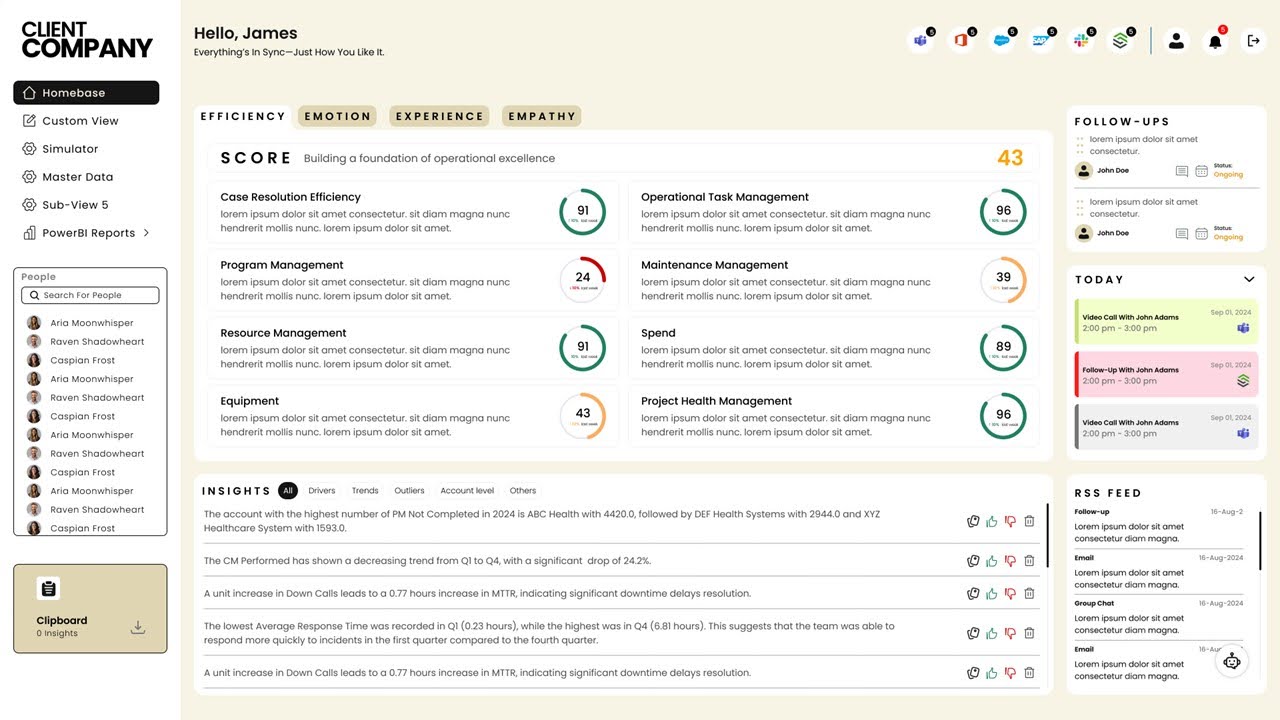Screen dimensions: 1280x720
Task: Open the green layered-stack app icon in header
Action: (1121, 41)
